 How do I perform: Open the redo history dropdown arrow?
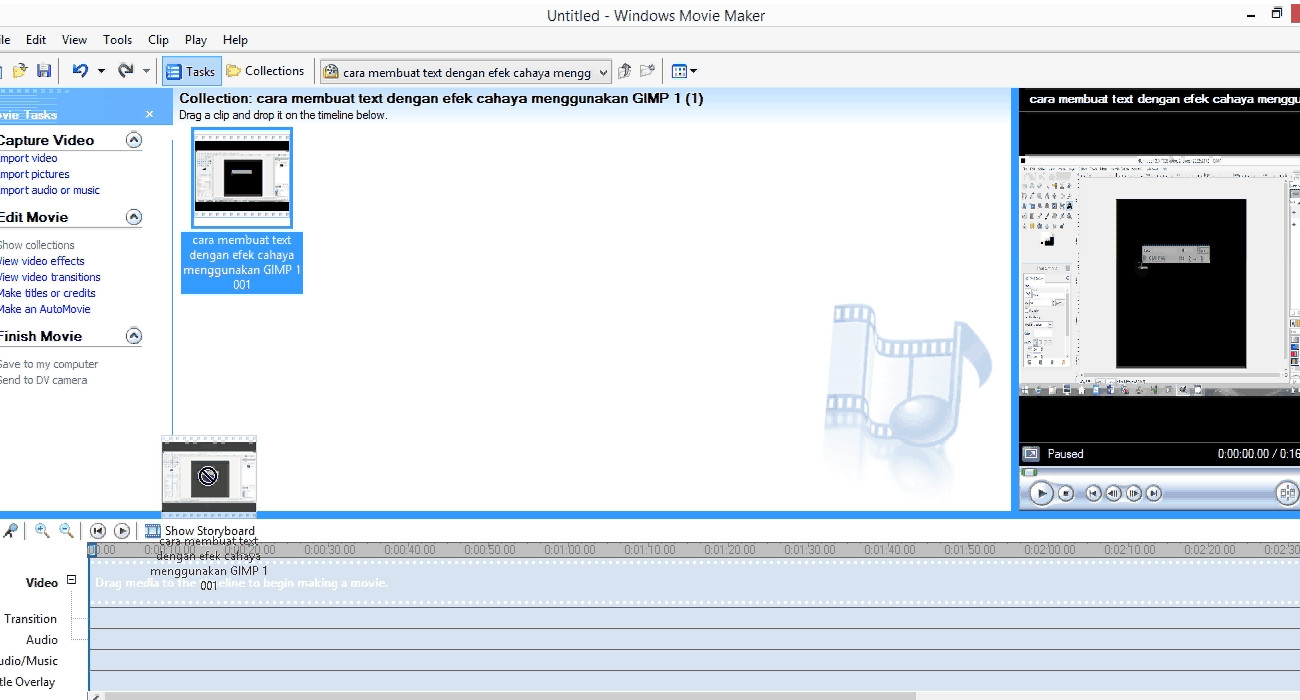[x=146, y=71]
